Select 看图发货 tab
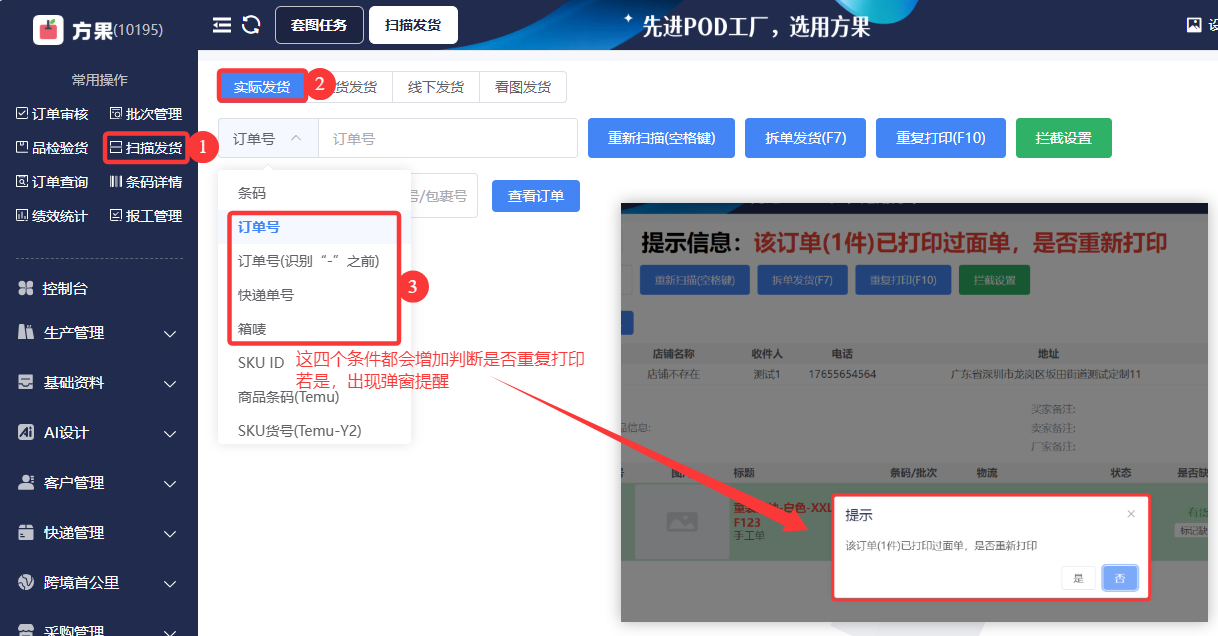The height and width of the screenshot is (636, 1218). 523,87
